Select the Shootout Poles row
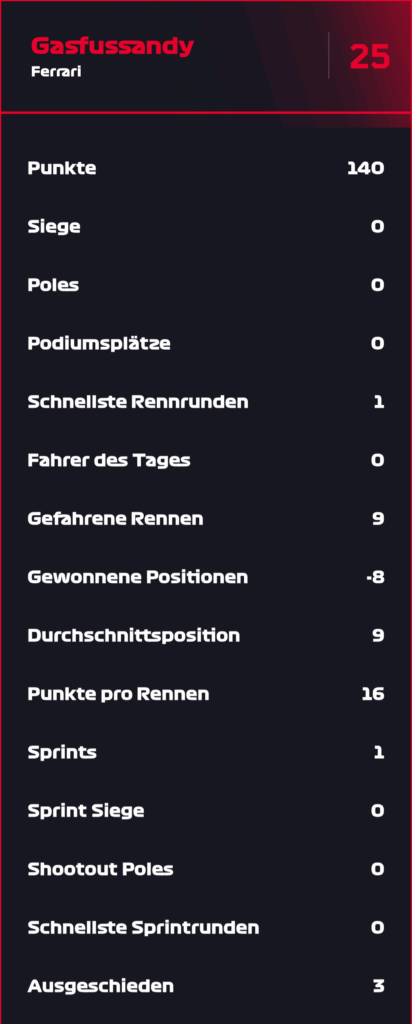The height and width of the screenshot is (1024, 412). [x=206, y=869]
